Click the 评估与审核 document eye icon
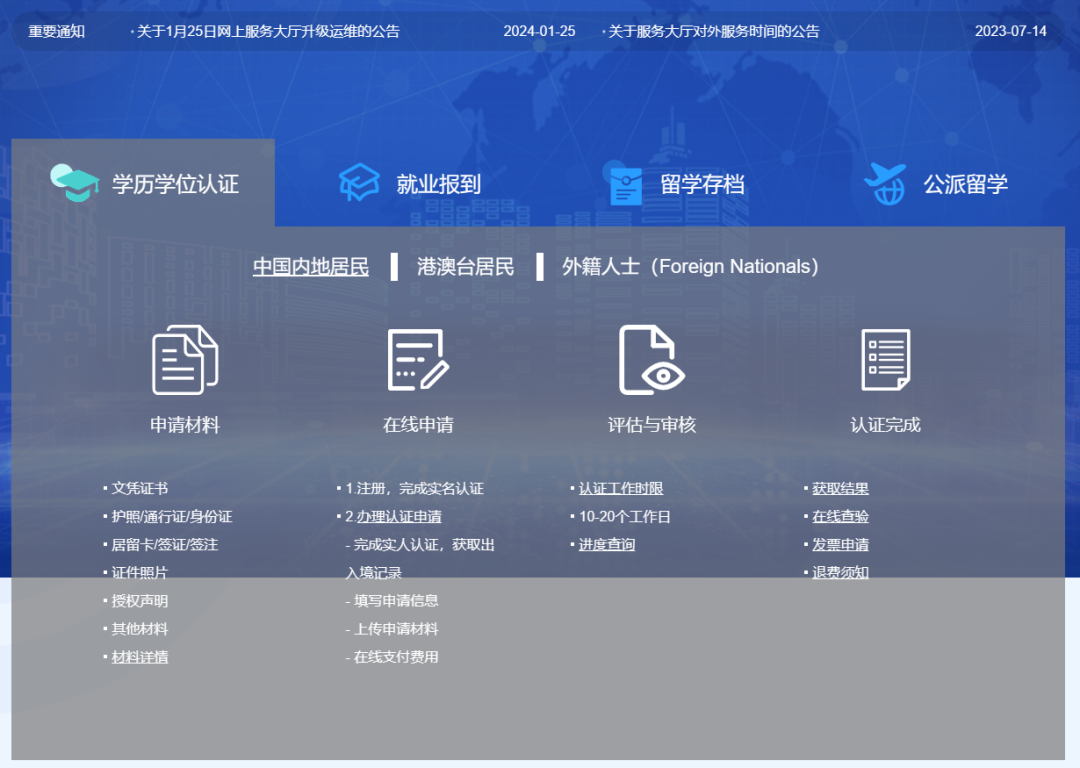 pyautogui.click(x=651, y=359)
